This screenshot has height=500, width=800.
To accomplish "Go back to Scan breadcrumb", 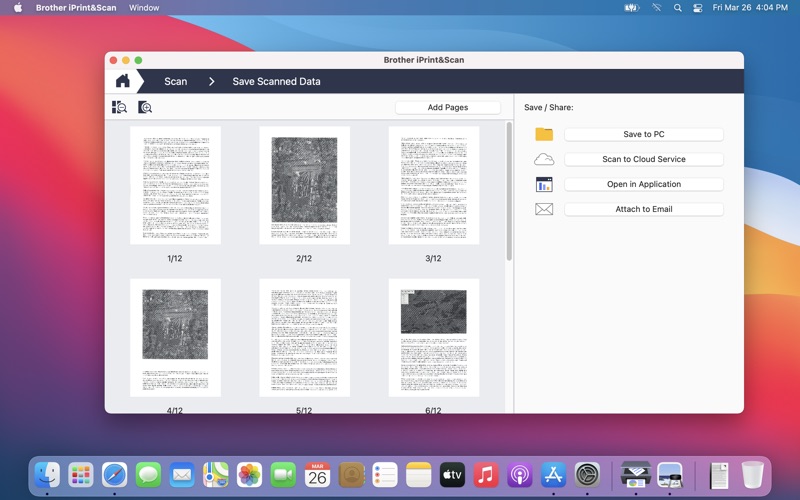I will [x=176, y=81].
